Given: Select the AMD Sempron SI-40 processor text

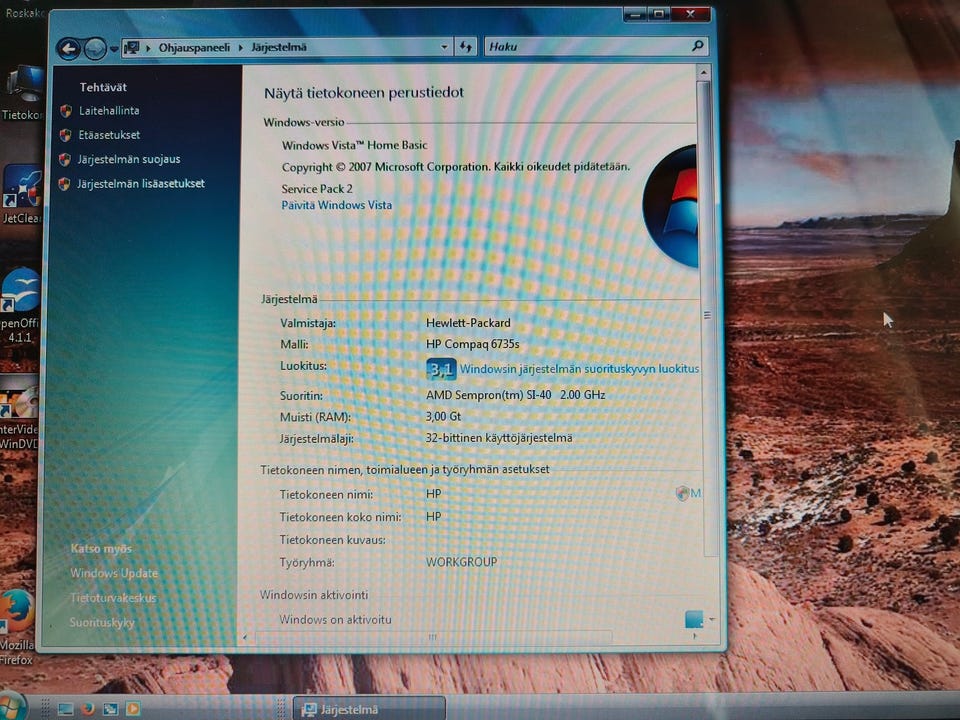Looking at the screenshot, I should click(516, 395).
